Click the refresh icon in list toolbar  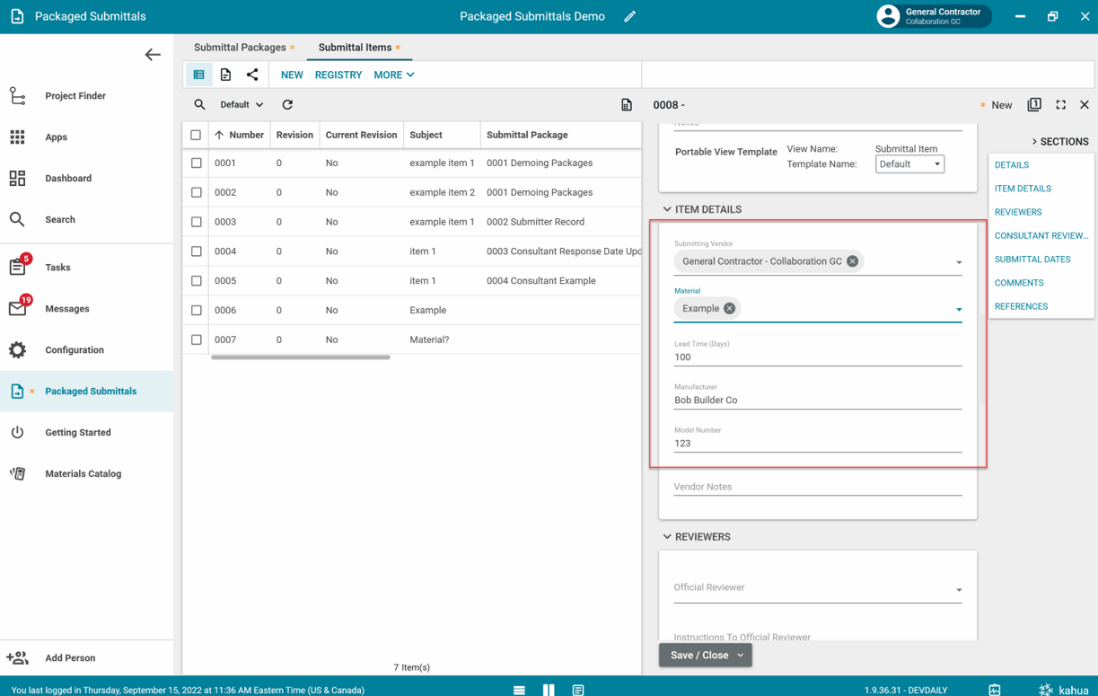tap(287, 105)
